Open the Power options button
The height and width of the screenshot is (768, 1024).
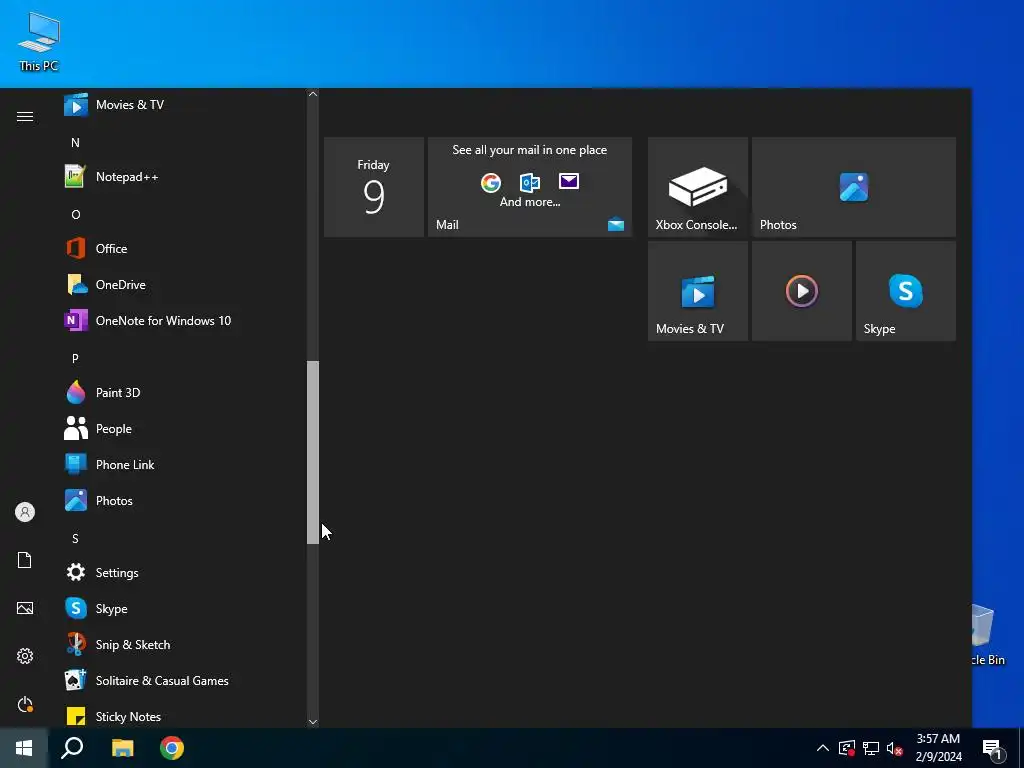click(x=25, y=704)
